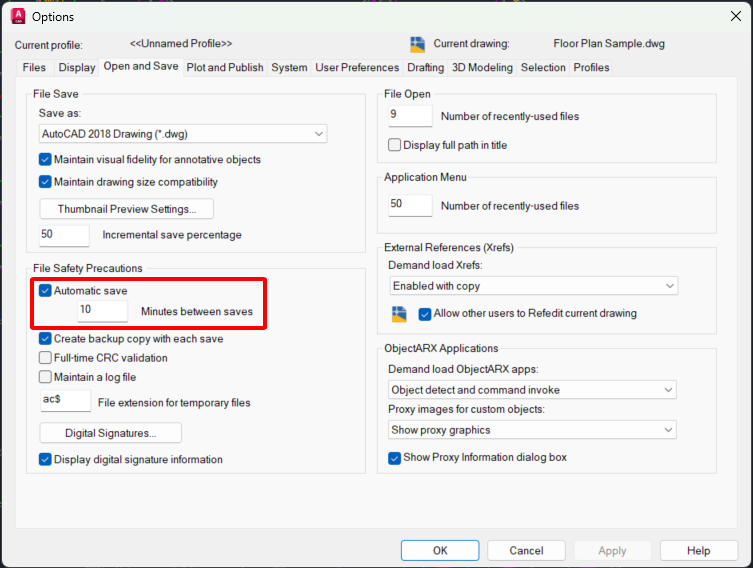Open Help for the Options dialog
This screenshot has height=568, width=753.
(699, 550)
